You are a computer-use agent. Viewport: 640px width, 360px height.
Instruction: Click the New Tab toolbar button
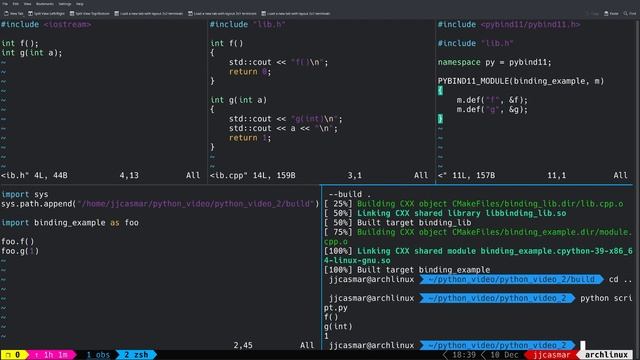13,13
